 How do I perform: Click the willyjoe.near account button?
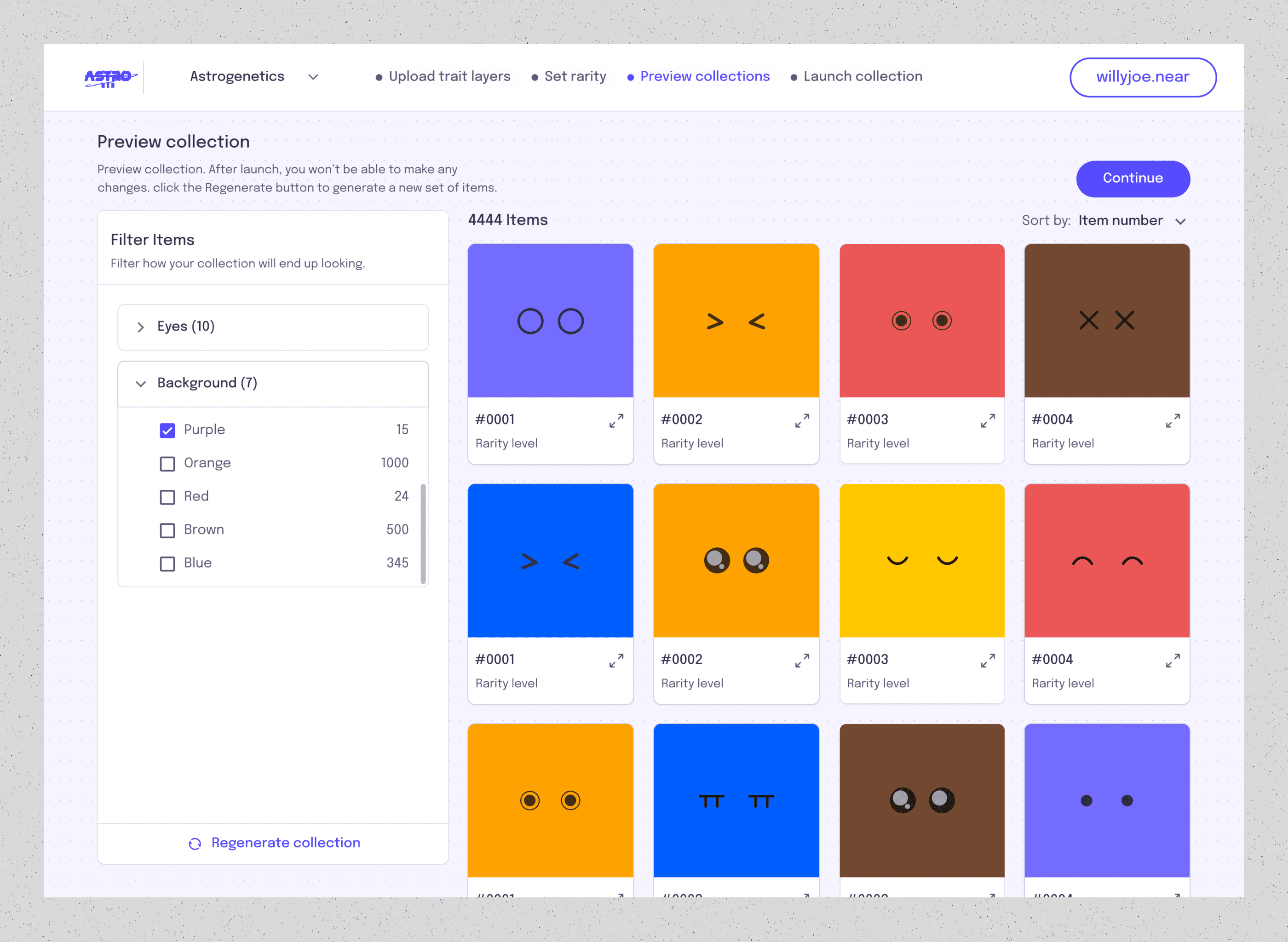tap(1142, 77)
